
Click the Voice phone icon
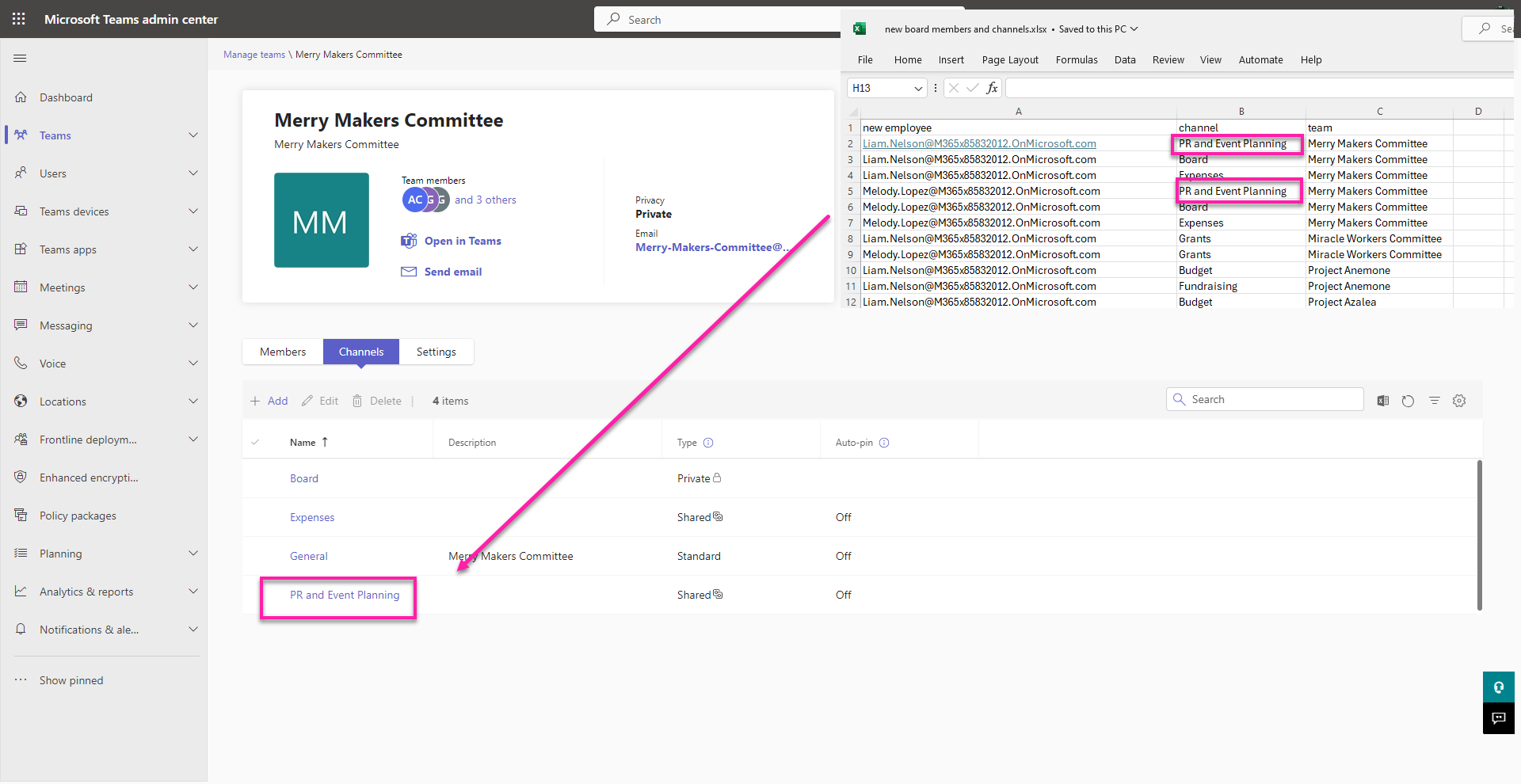[21, 363]
